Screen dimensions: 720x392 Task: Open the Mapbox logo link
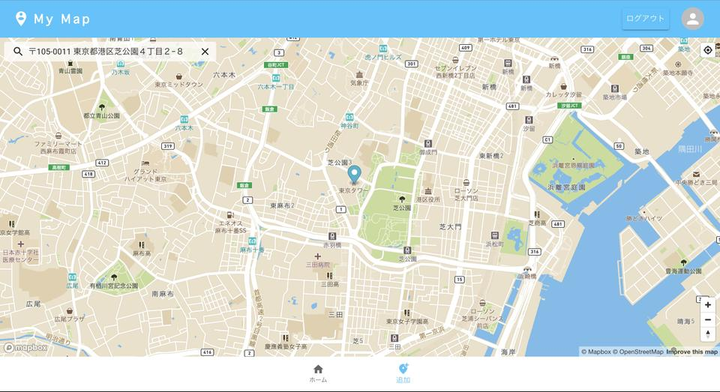(x=26, y=348)
